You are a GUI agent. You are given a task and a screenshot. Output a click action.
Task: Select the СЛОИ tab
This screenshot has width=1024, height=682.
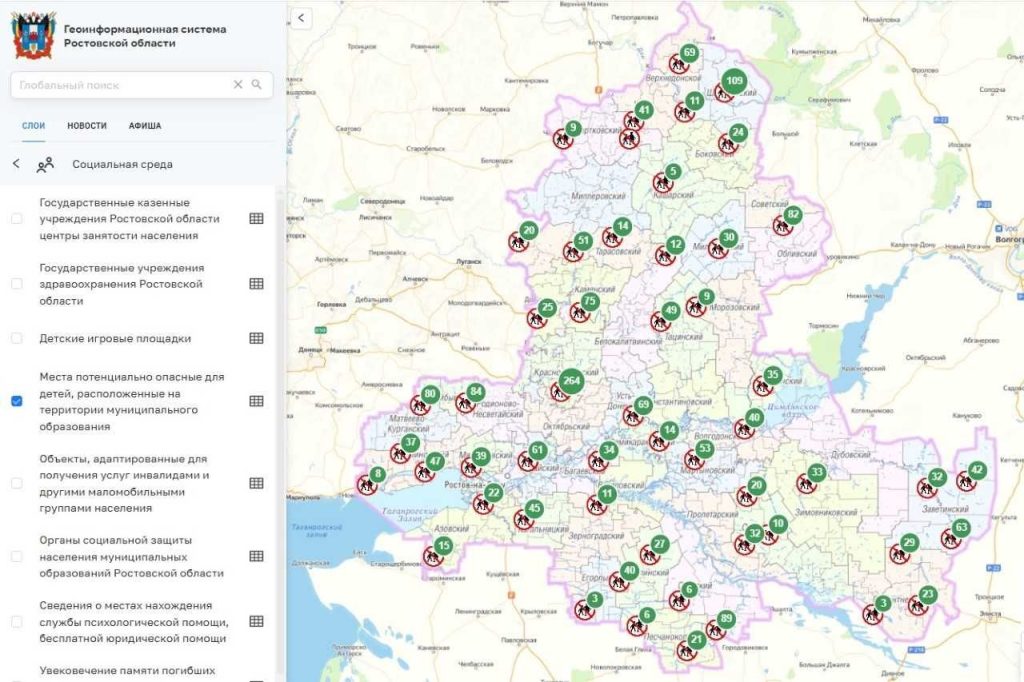[x=33, y=125]
